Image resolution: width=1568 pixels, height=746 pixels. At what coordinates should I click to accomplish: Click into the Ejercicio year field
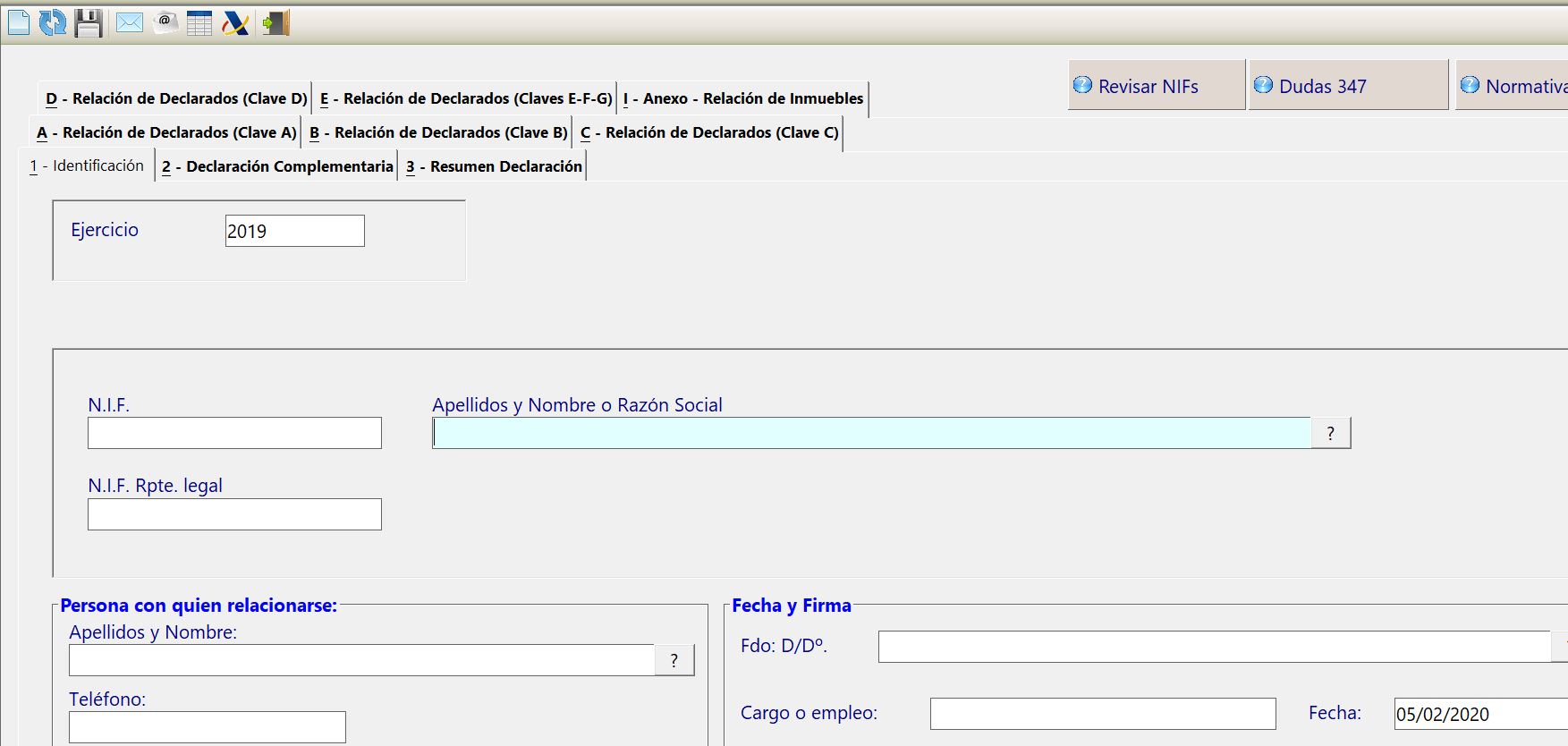coord(294,231)
